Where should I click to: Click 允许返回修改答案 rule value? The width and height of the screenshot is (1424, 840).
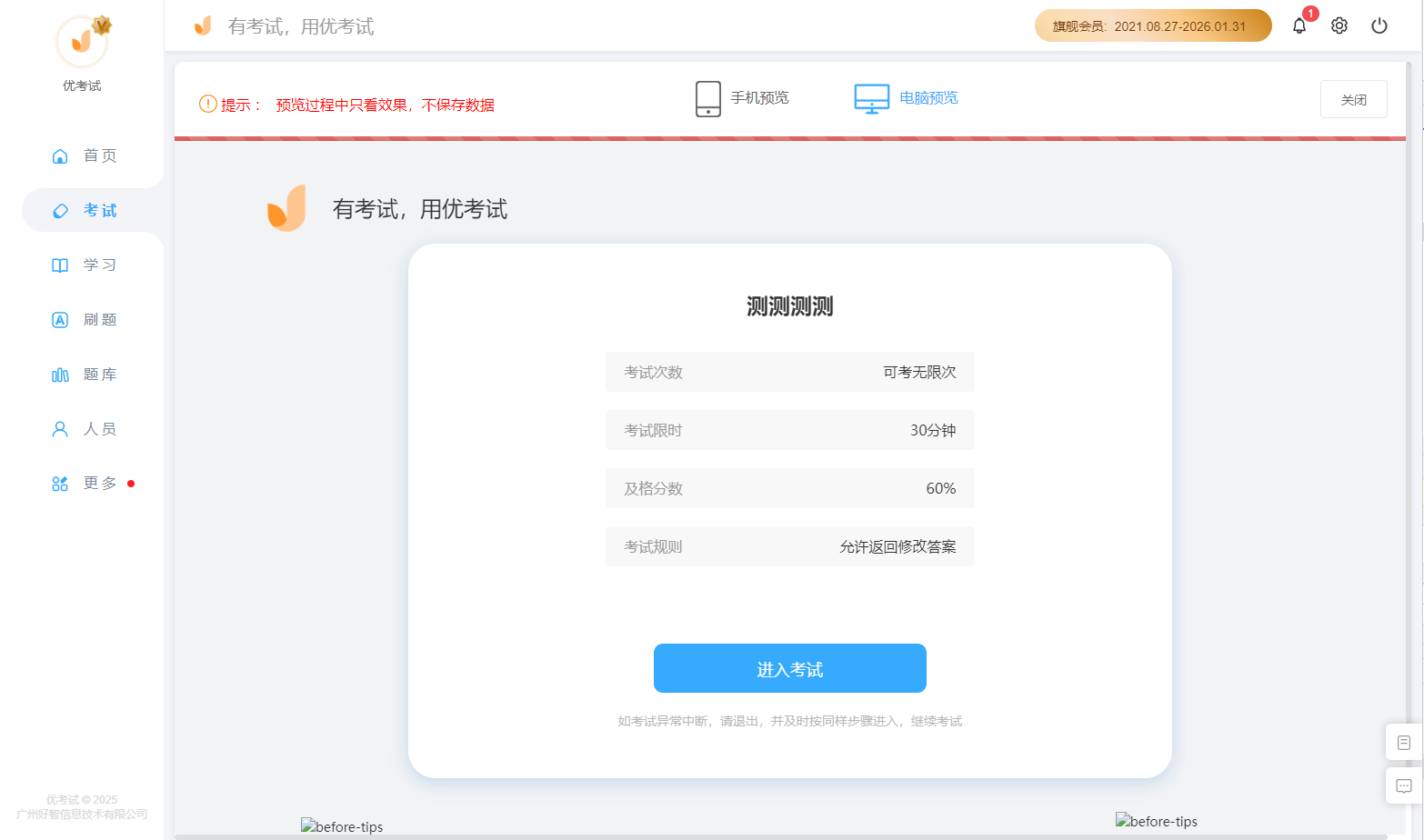(898, 546)
